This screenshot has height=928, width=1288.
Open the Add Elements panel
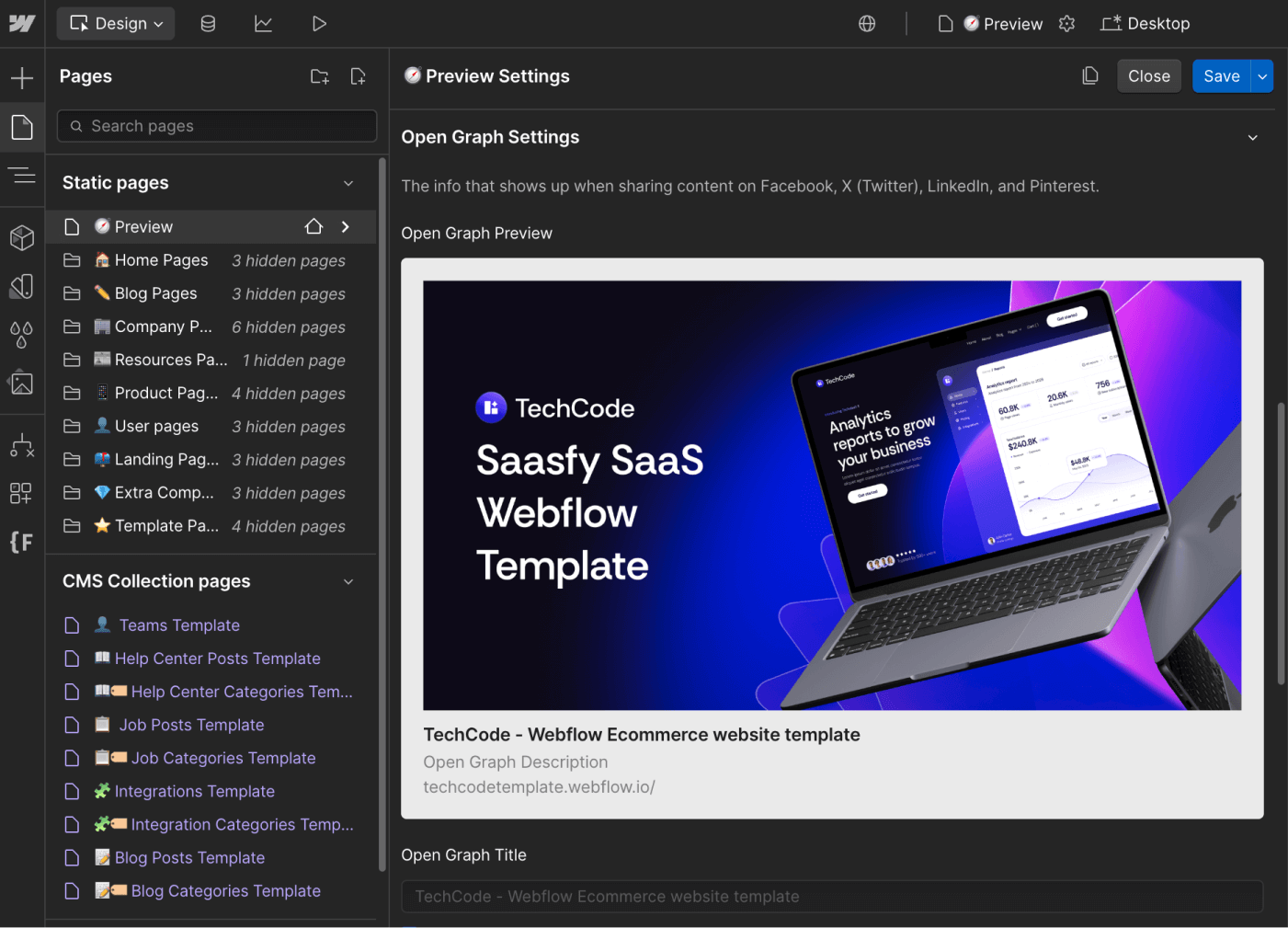[22, 77]
